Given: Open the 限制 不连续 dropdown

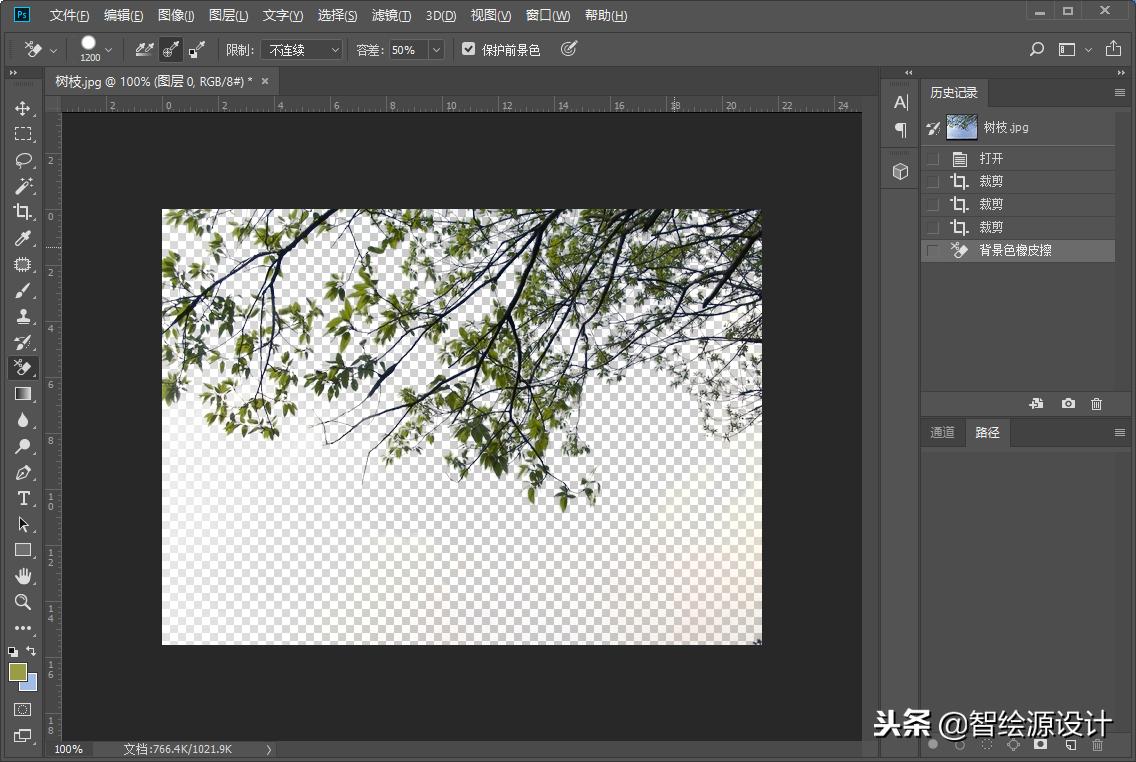Looking at the screenshot, I should (302, 49).
